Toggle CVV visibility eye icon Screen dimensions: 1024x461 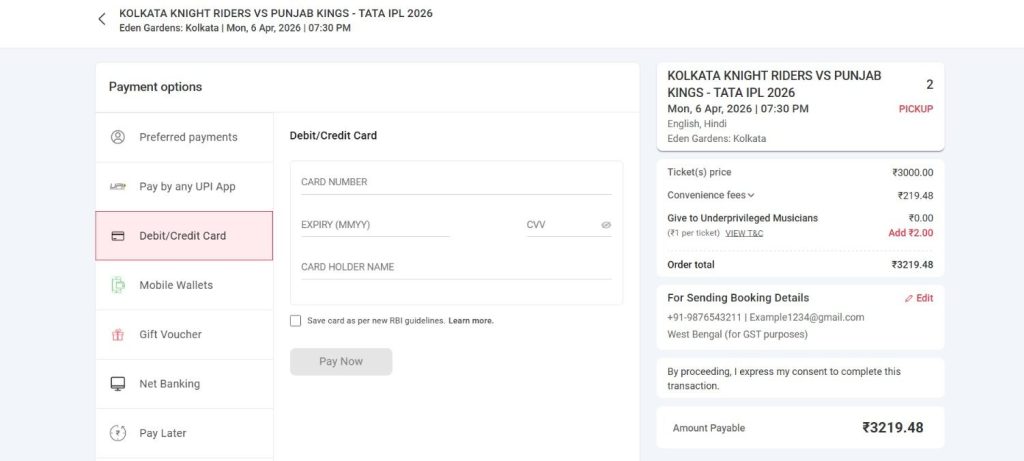606,225
